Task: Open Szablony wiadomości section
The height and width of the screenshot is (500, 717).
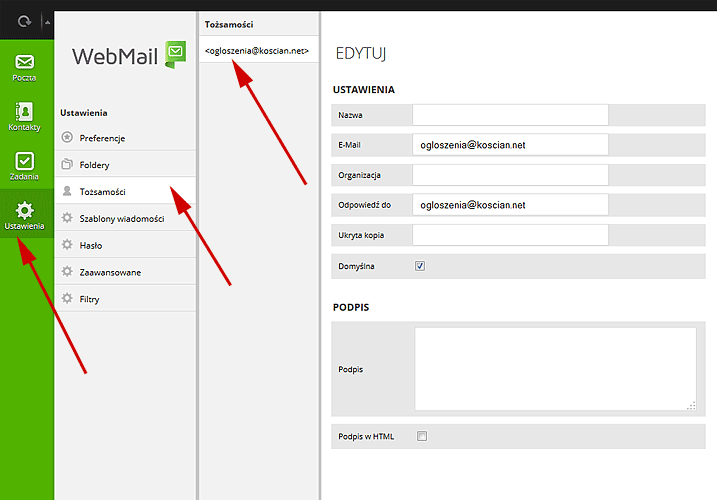Action: pos(125,218)
